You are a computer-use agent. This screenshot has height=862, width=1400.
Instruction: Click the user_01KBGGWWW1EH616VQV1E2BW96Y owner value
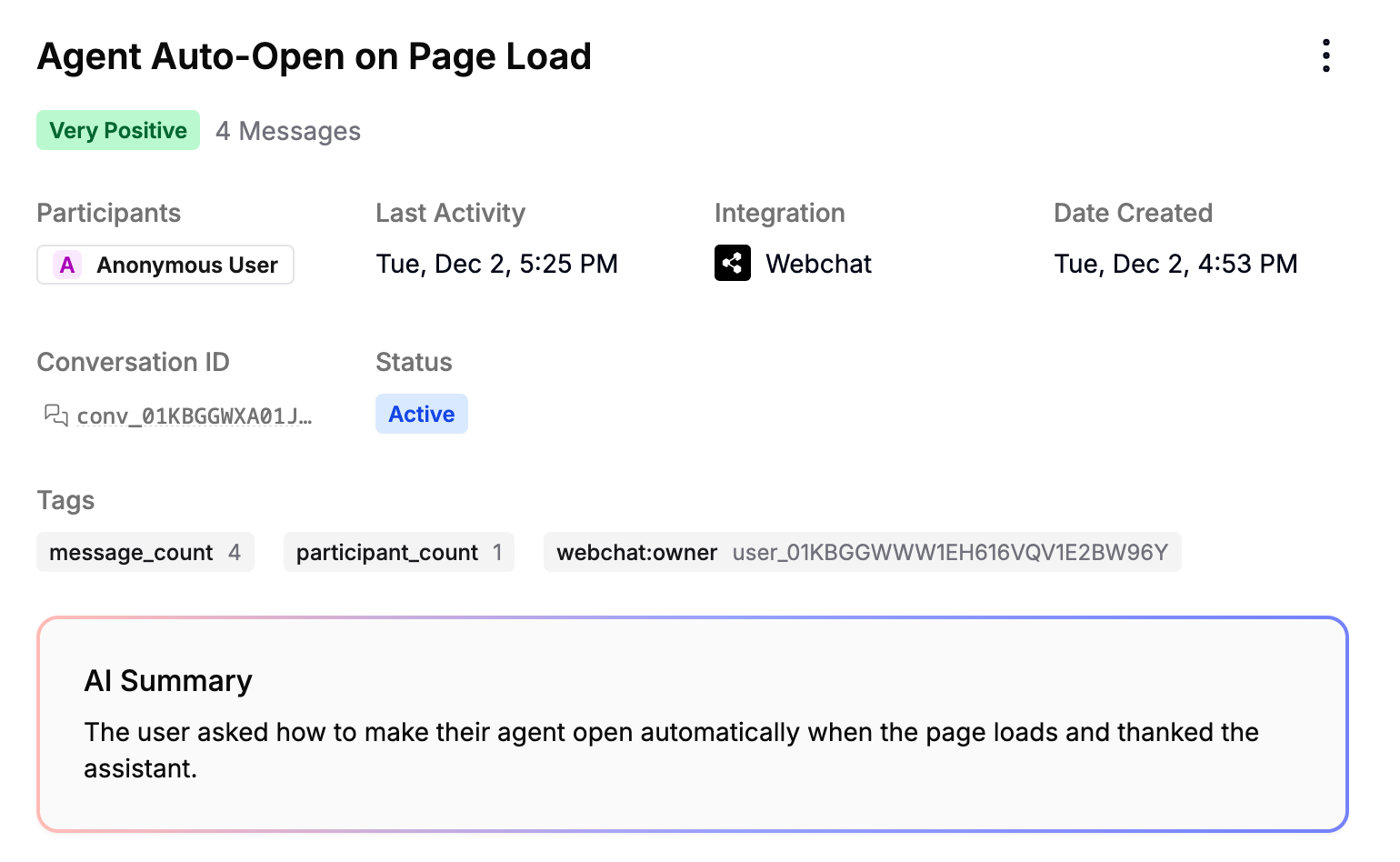950,552
